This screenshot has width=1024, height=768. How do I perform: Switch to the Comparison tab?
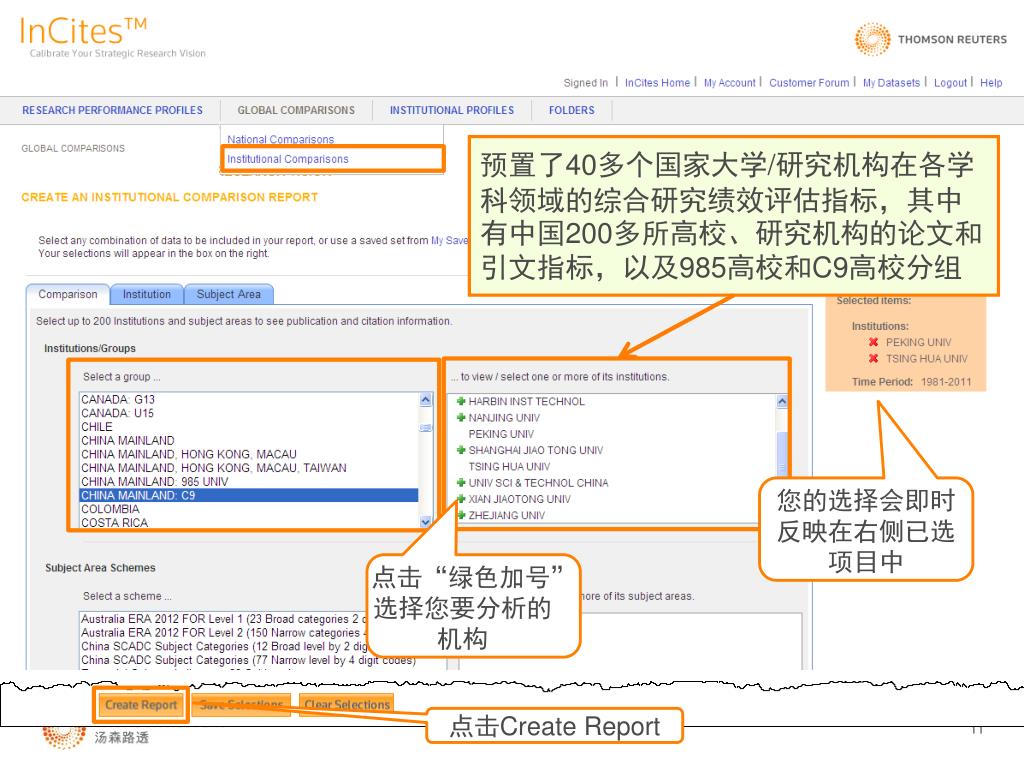click(x=68, y=295)
